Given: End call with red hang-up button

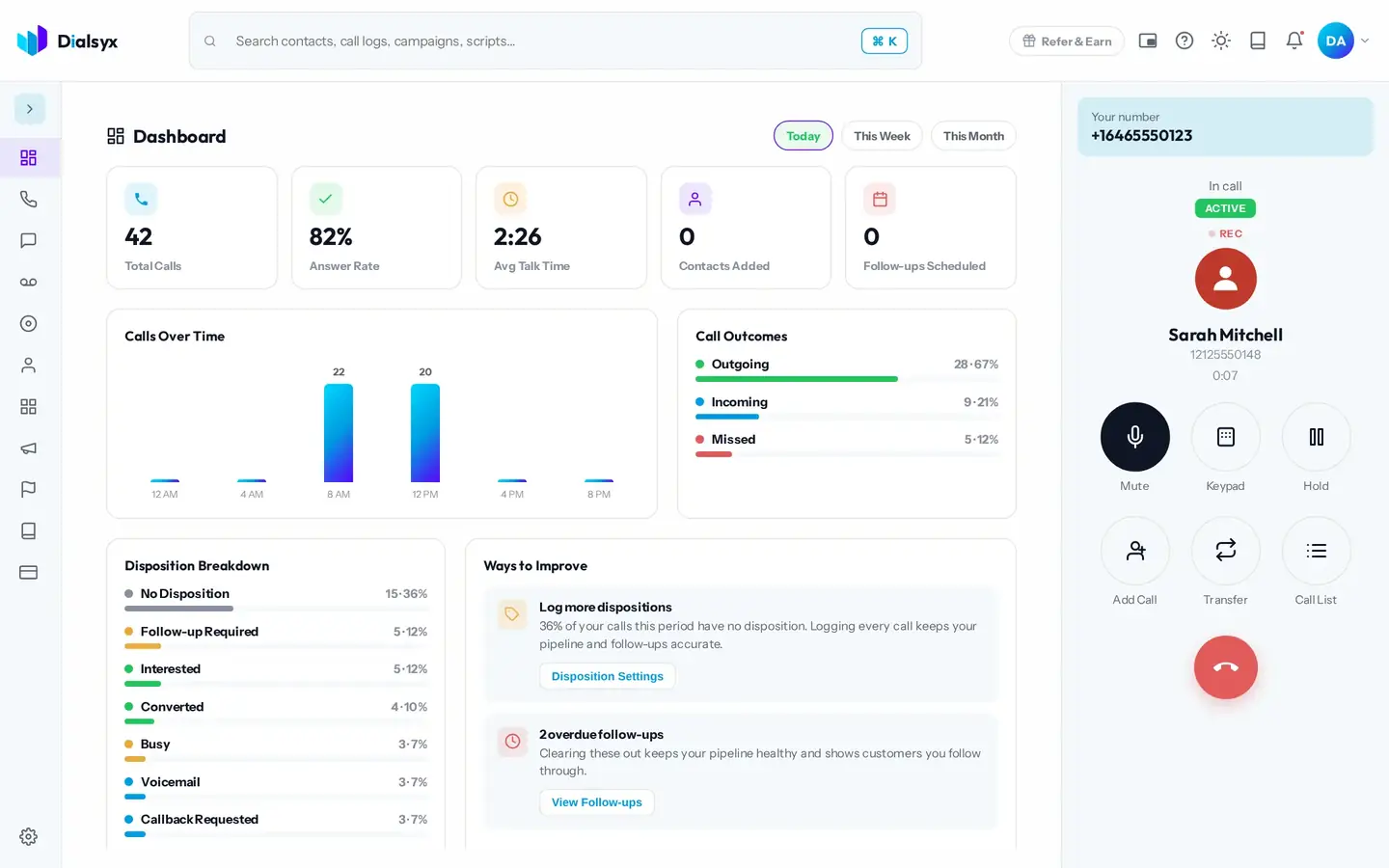Looking at the screenshot, I should tap(1225, 667).
